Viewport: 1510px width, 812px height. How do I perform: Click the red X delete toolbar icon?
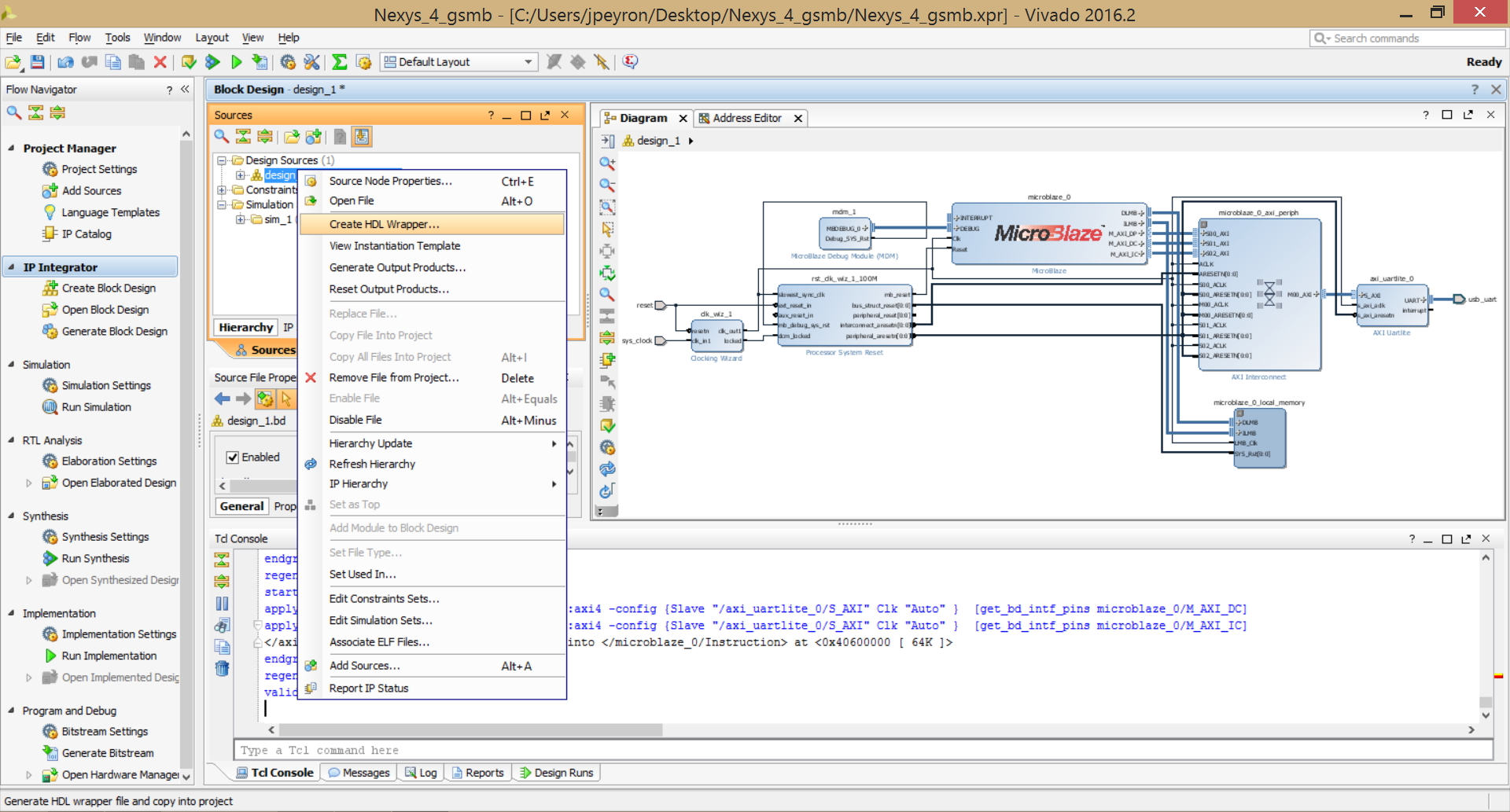160,62
